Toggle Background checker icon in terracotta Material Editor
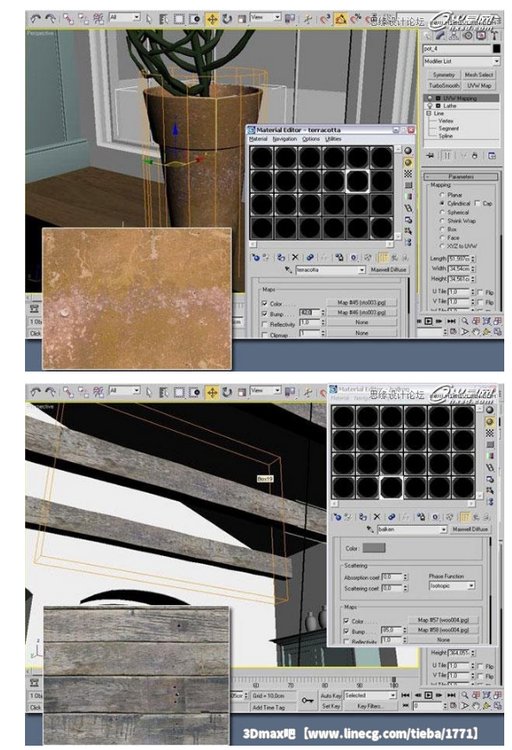Image resolution: width=512 pixels, height=750 pixels. pos(408,174)
